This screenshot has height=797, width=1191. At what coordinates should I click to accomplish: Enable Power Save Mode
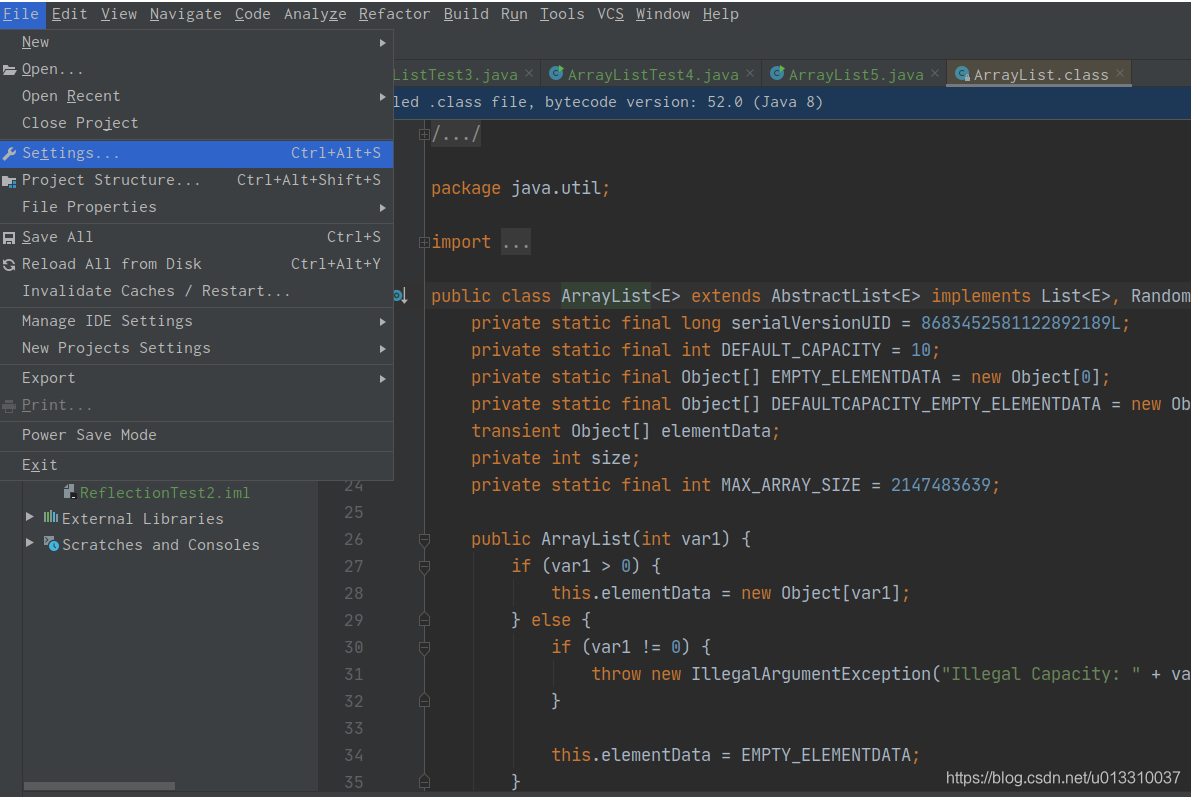point(91,435)
